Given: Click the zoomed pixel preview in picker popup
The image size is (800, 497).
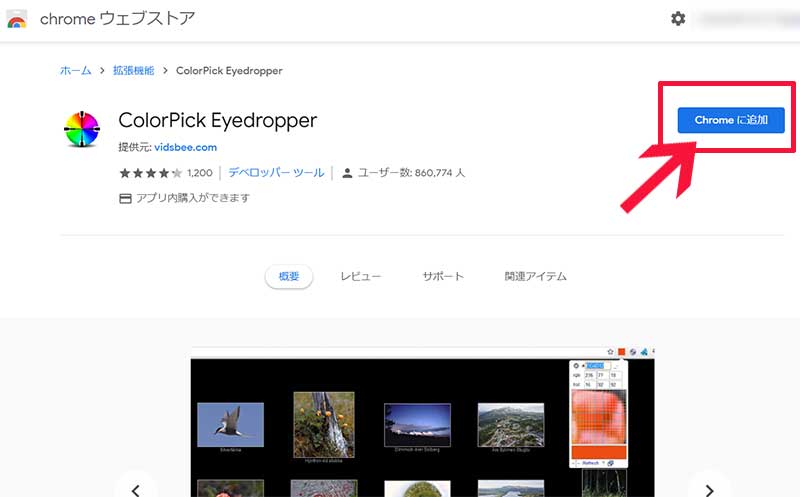Looking at the screenshot, I should [x=599, y=417].
